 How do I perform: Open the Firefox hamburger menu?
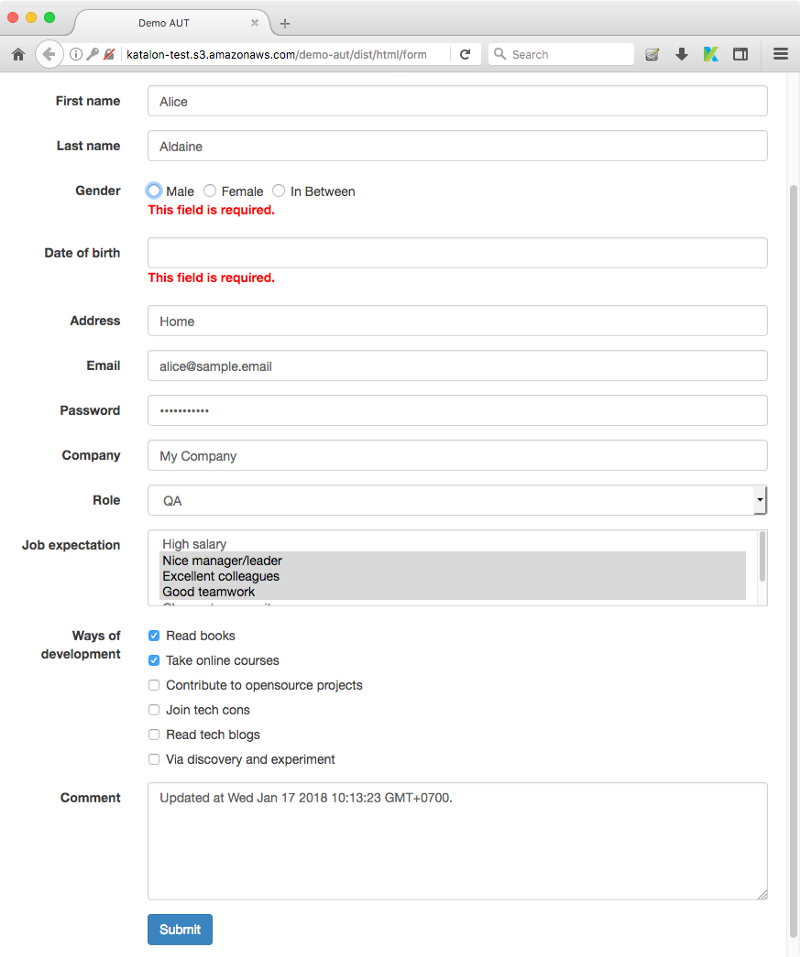(x=781, y=54)
